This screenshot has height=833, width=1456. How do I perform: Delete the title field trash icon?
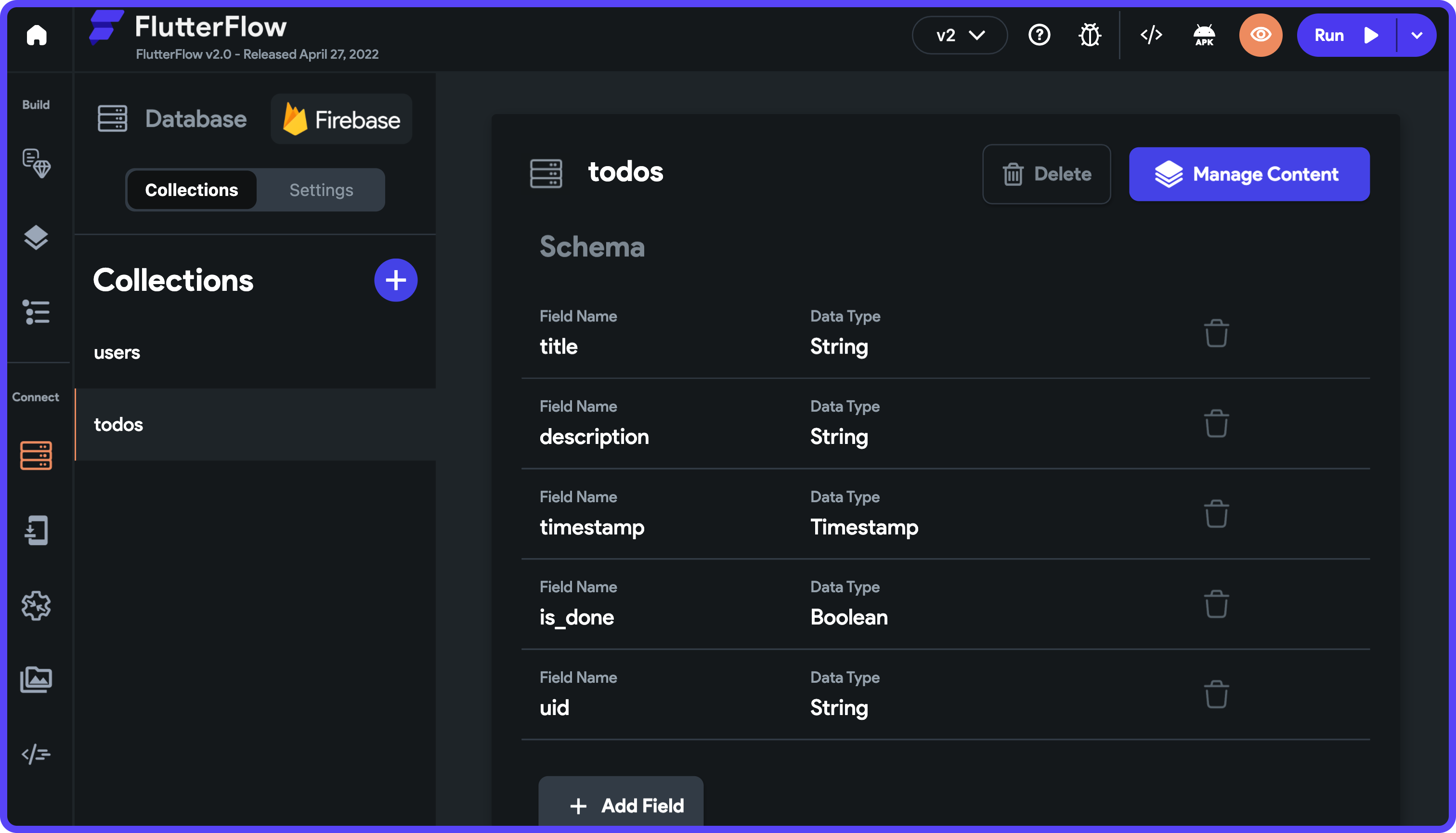click(x=1216, y=333)
